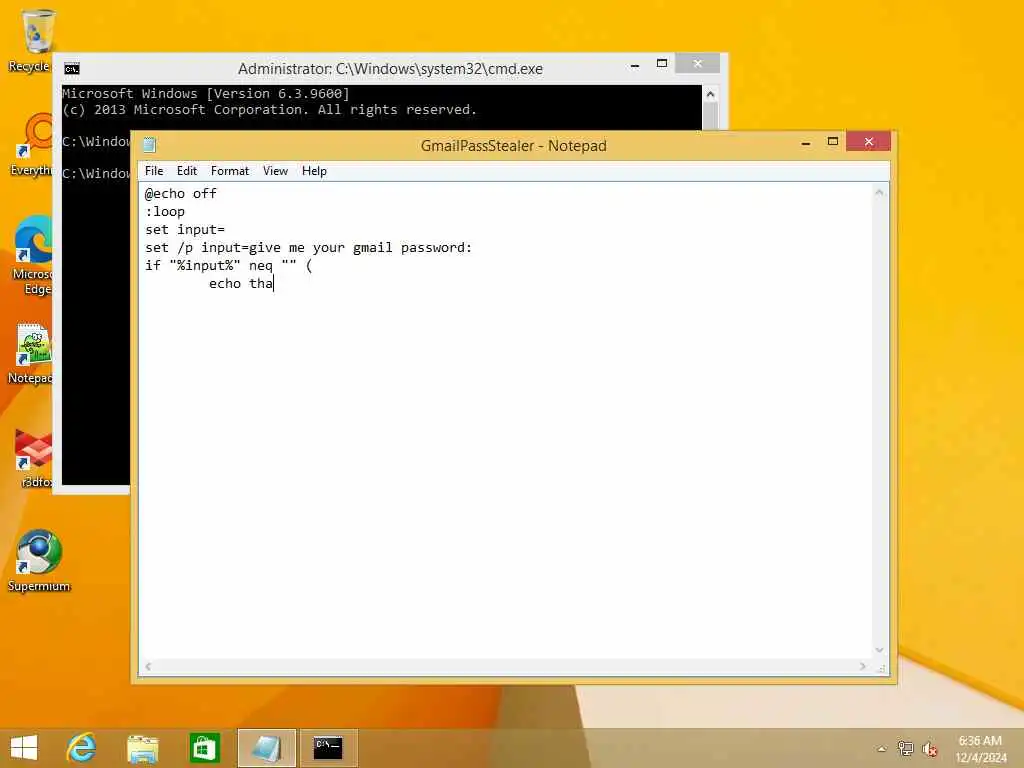
Task: Click the 'if "%input%" neq' line
Action: [x=229, y=266]
